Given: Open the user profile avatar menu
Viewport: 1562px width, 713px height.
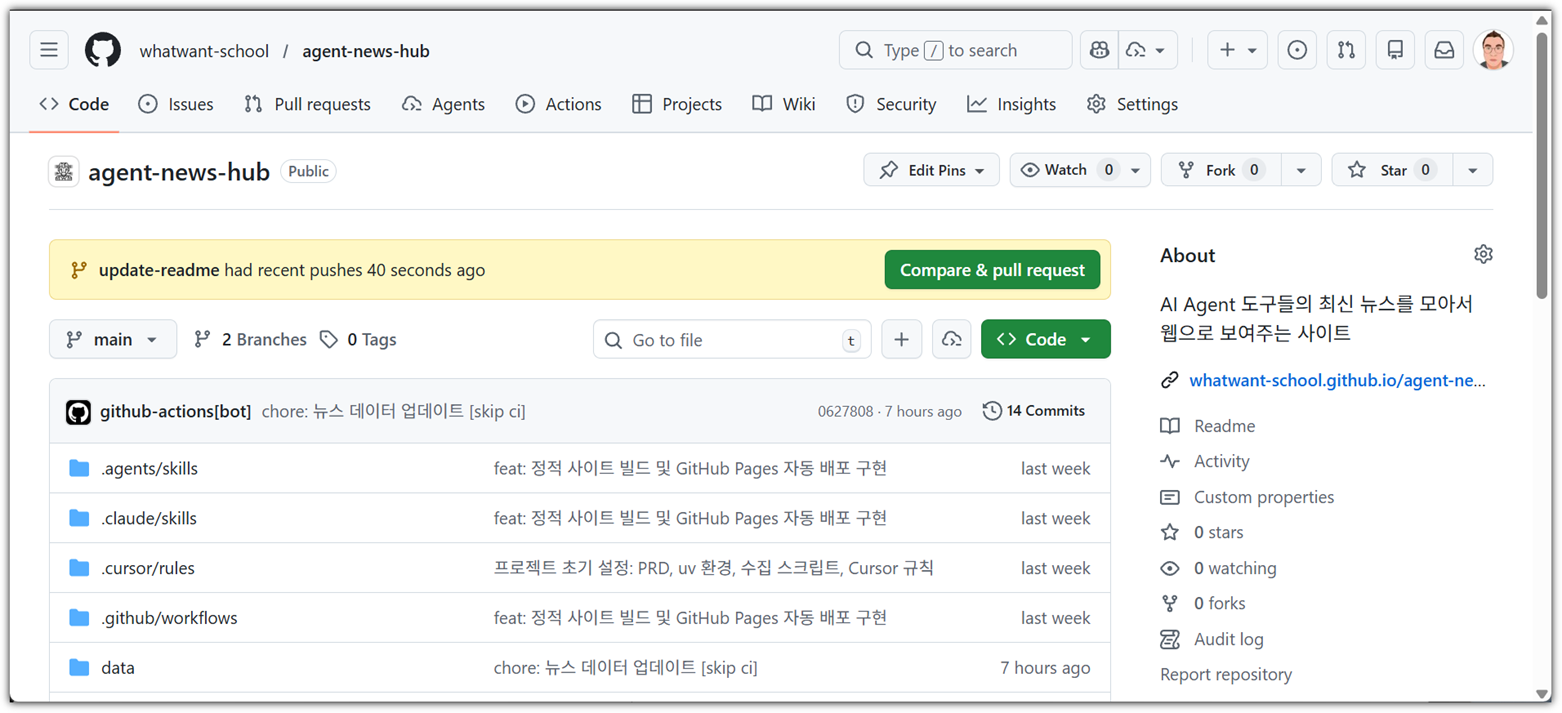Looking at the screenshot, I should (1493, 50).
